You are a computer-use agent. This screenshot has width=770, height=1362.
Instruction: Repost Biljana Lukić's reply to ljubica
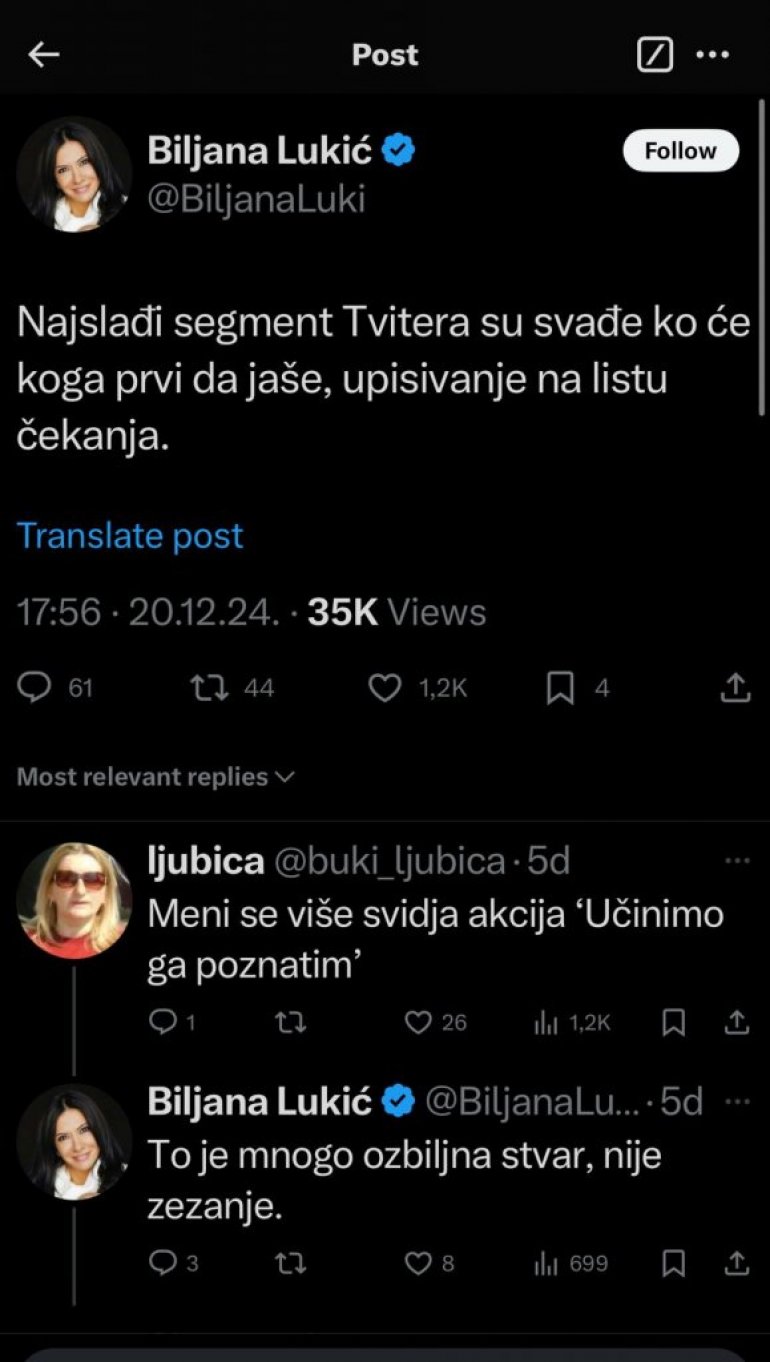[x=290, y=1264]
